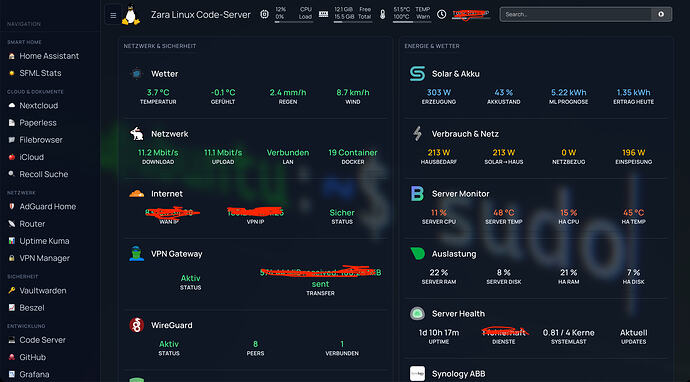
Task: Click the 1d 10h 17m uptime value
Action: coord(439,333)
